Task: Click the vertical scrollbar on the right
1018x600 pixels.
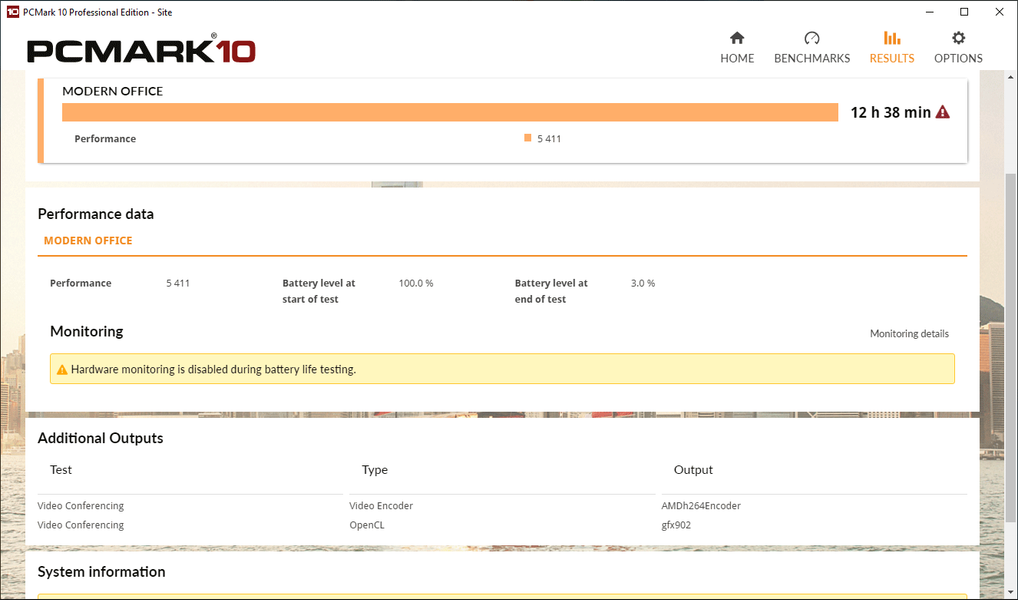Action: (1012, 347)
